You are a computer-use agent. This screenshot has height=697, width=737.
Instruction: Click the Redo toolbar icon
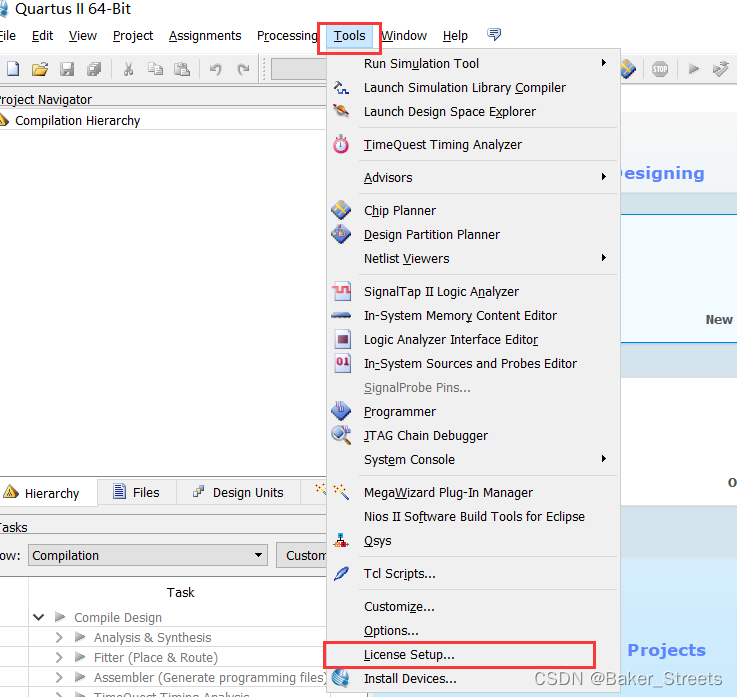(243, 70)
